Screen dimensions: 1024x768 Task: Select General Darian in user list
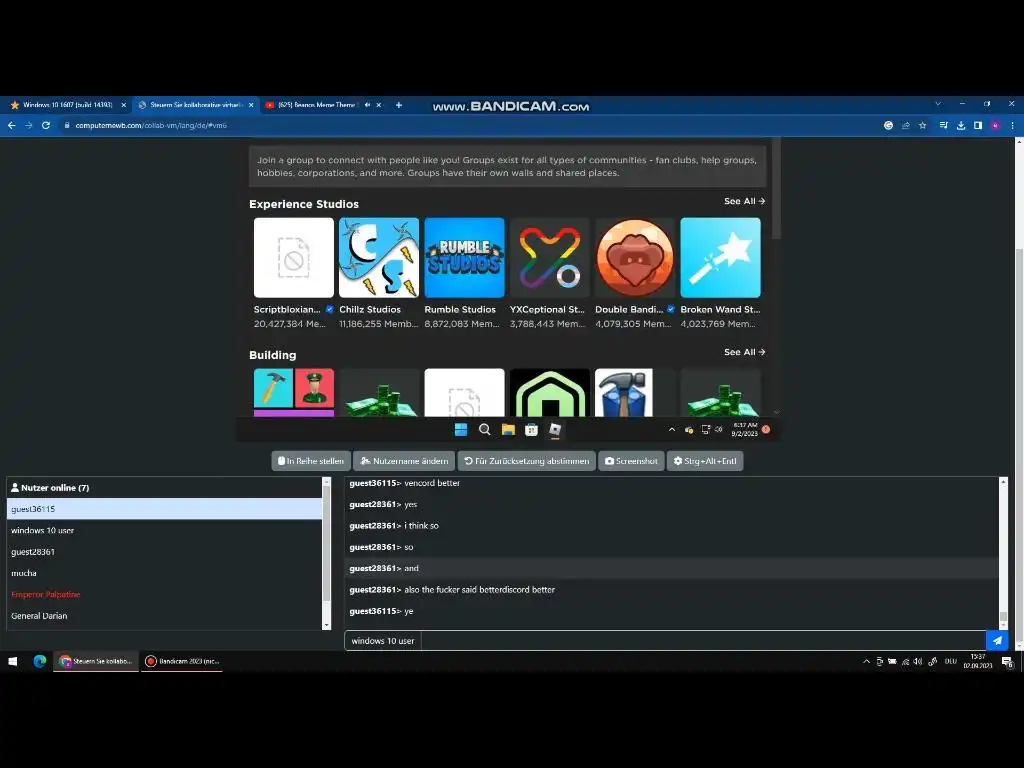click(164, 616)
